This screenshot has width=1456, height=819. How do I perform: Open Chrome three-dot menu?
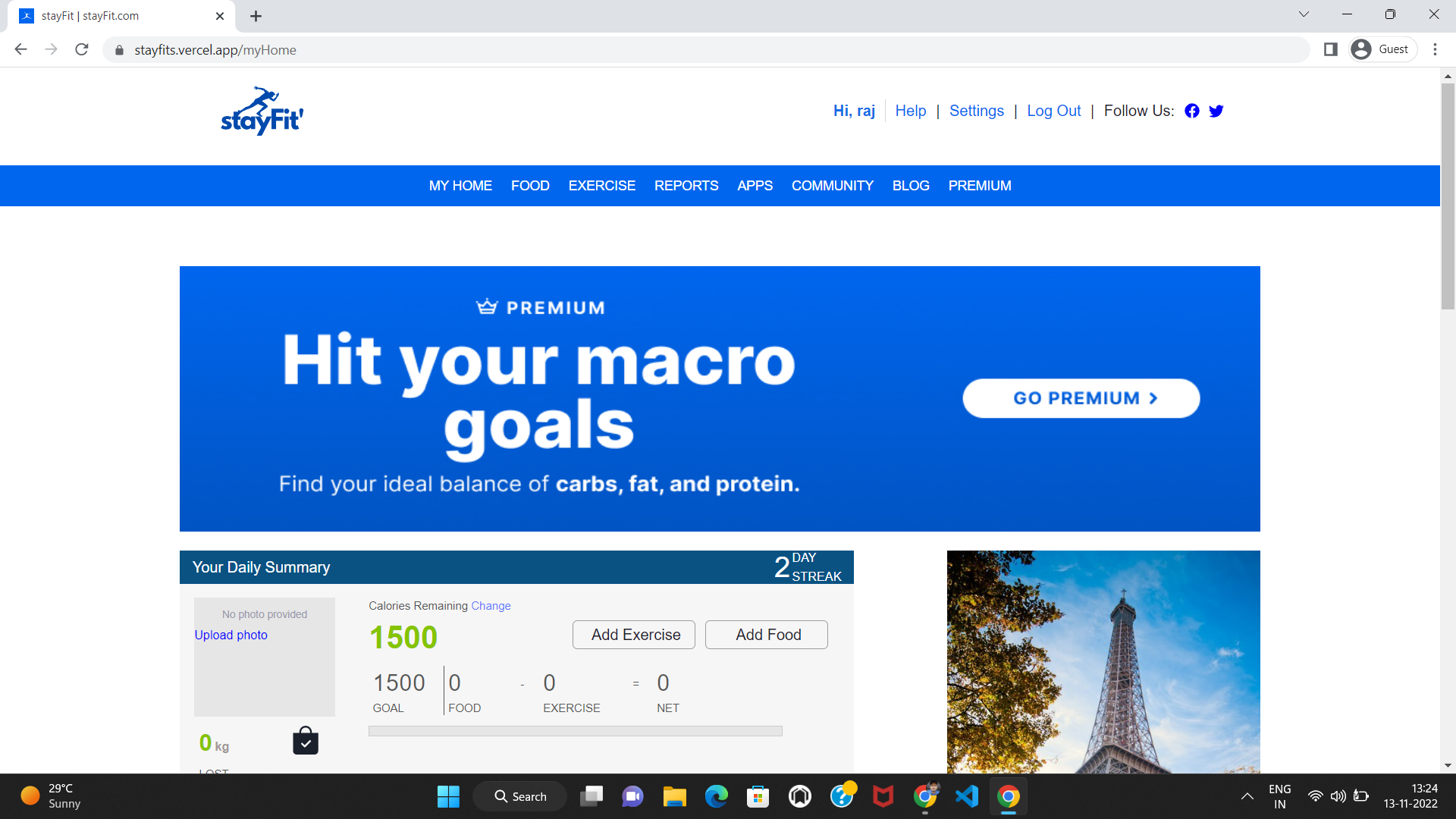point(1435,49)
